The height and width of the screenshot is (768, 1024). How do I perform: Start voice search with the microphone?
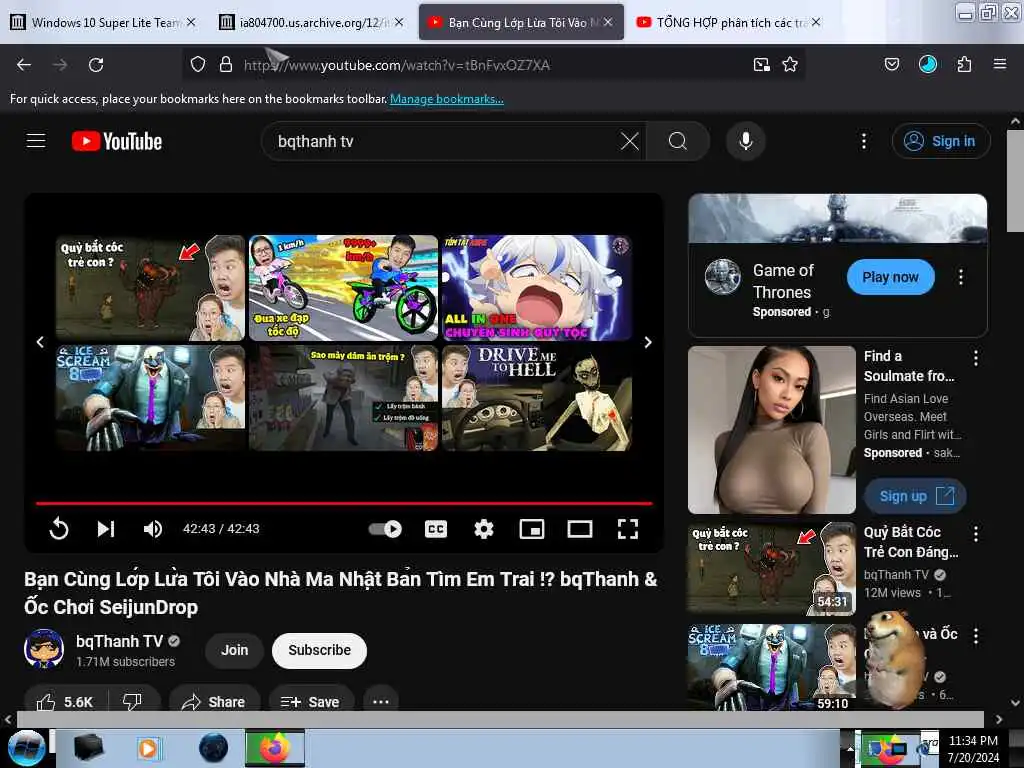[745, 141]
